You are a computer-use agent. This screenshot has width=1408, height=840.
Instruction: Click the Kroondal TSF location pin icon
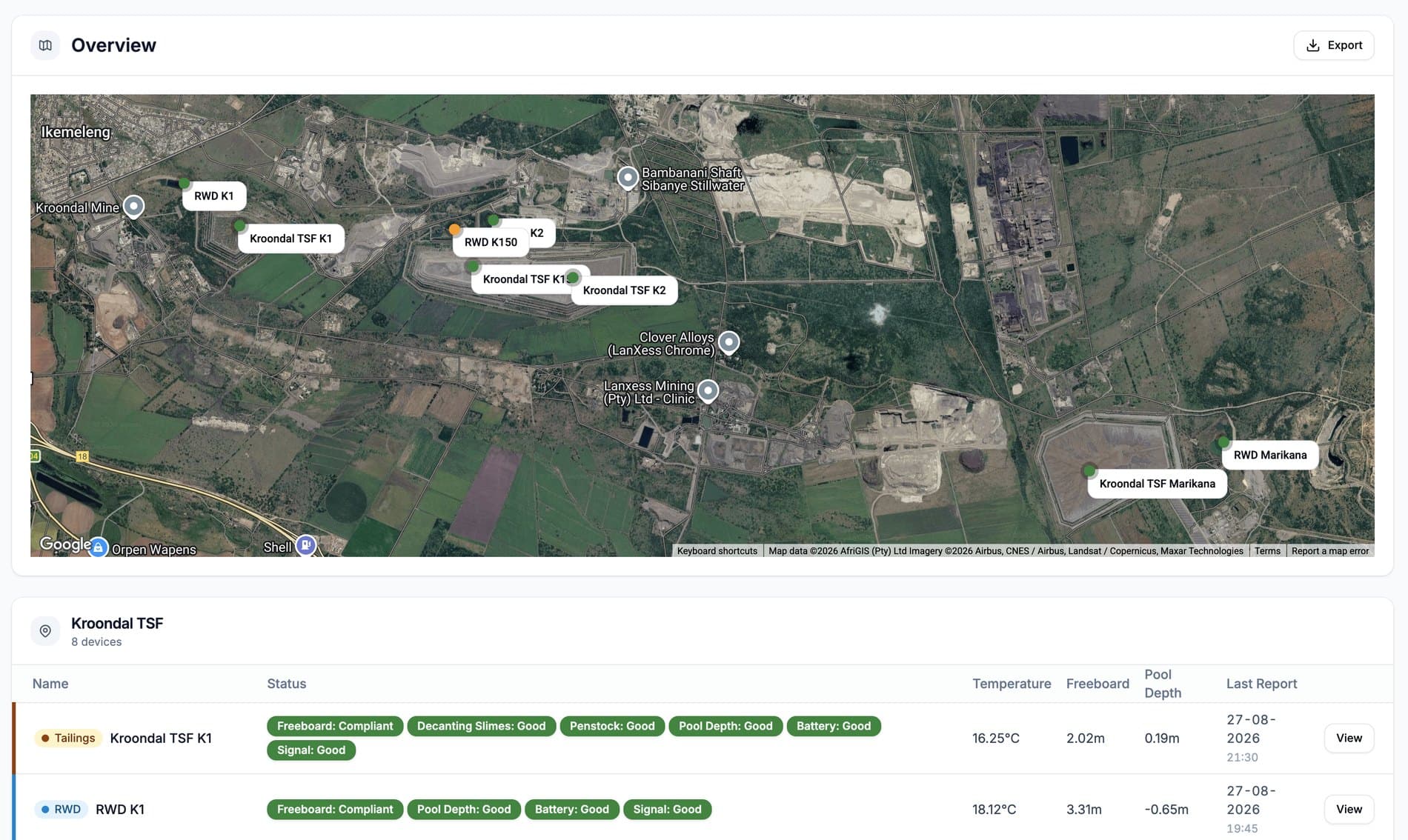45,631
